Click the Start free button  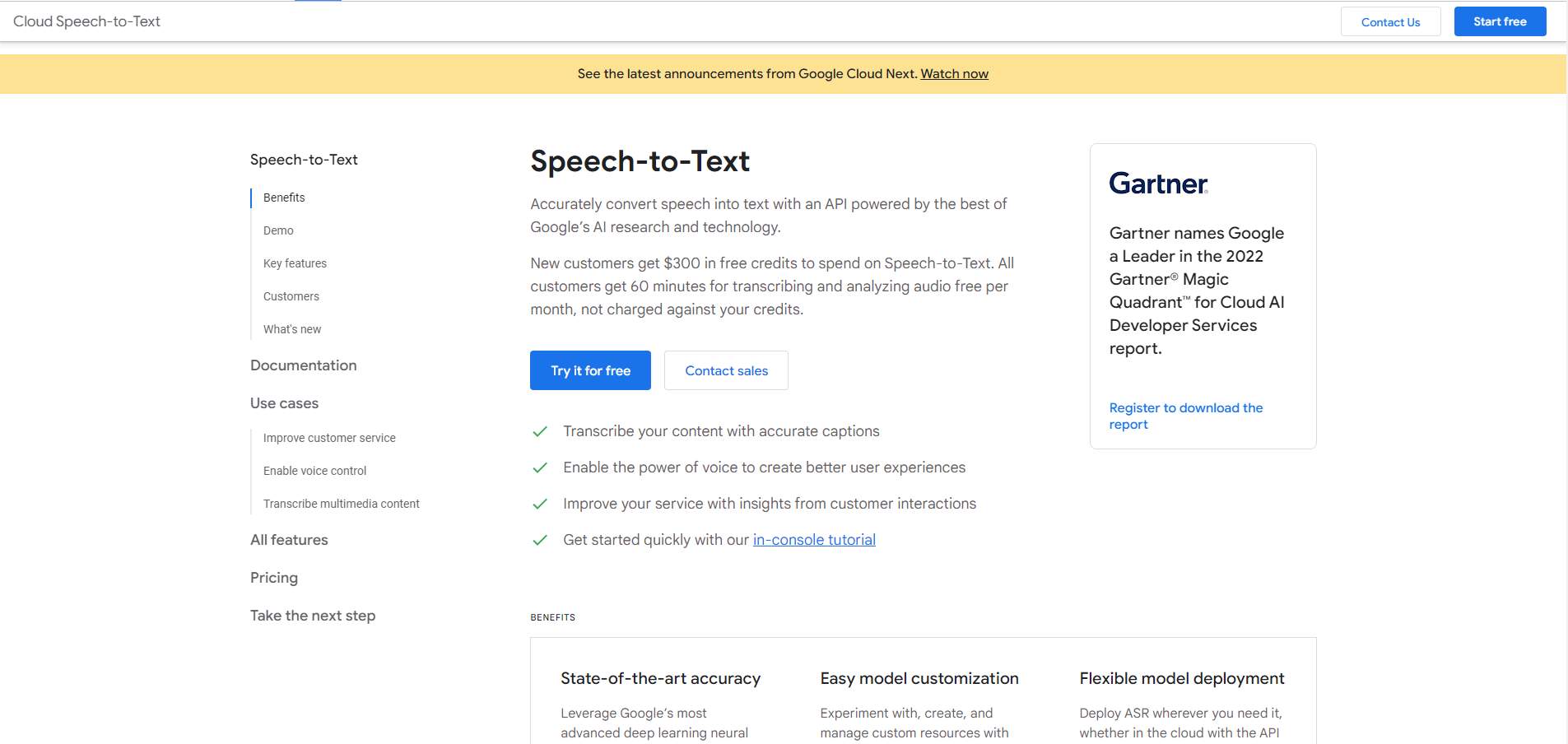coord(1500,21)
